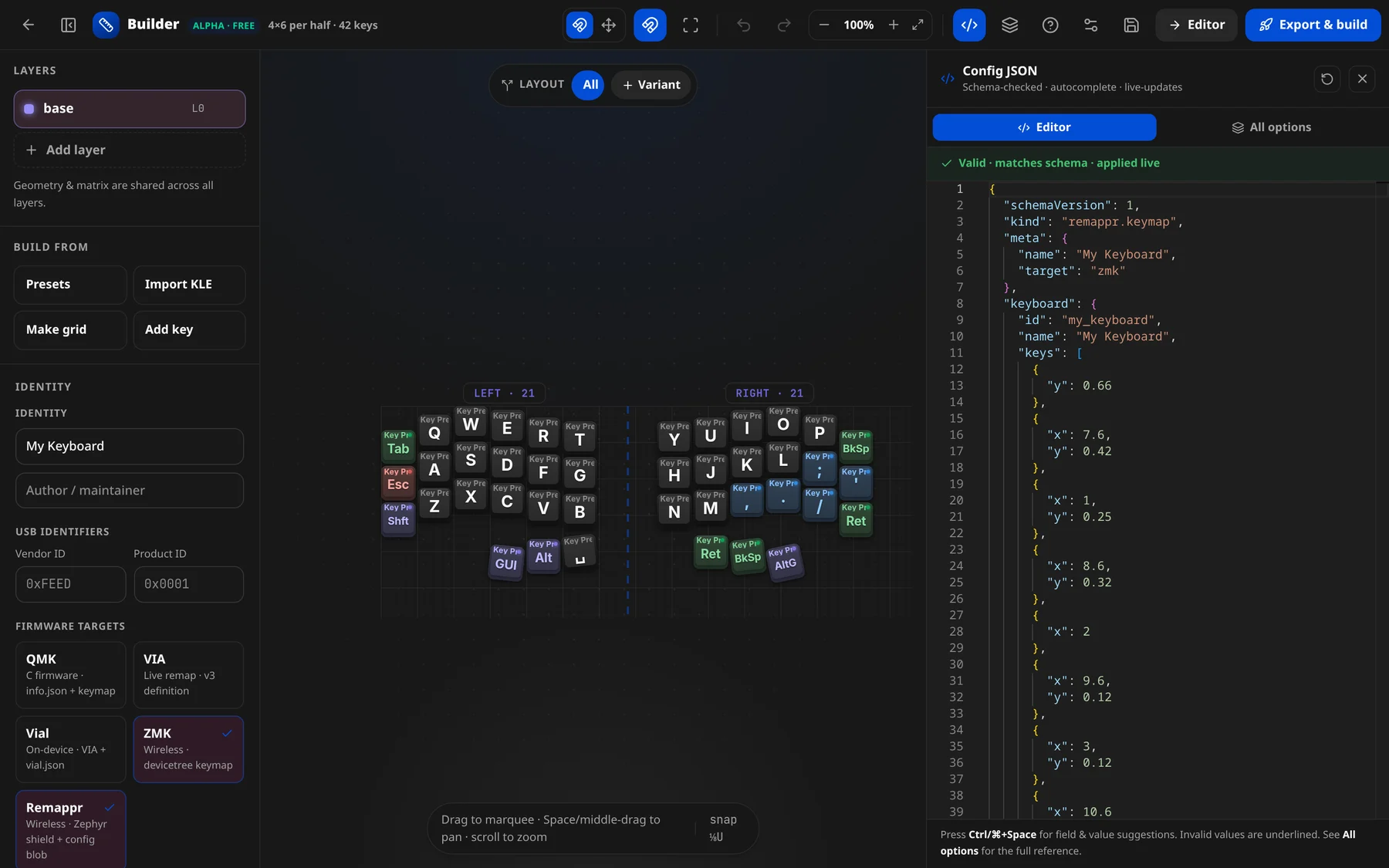The image size is (1389, 868).
Task: Toggle the Config JSON code icon in toolbar
Action: [x=969, y=25]
